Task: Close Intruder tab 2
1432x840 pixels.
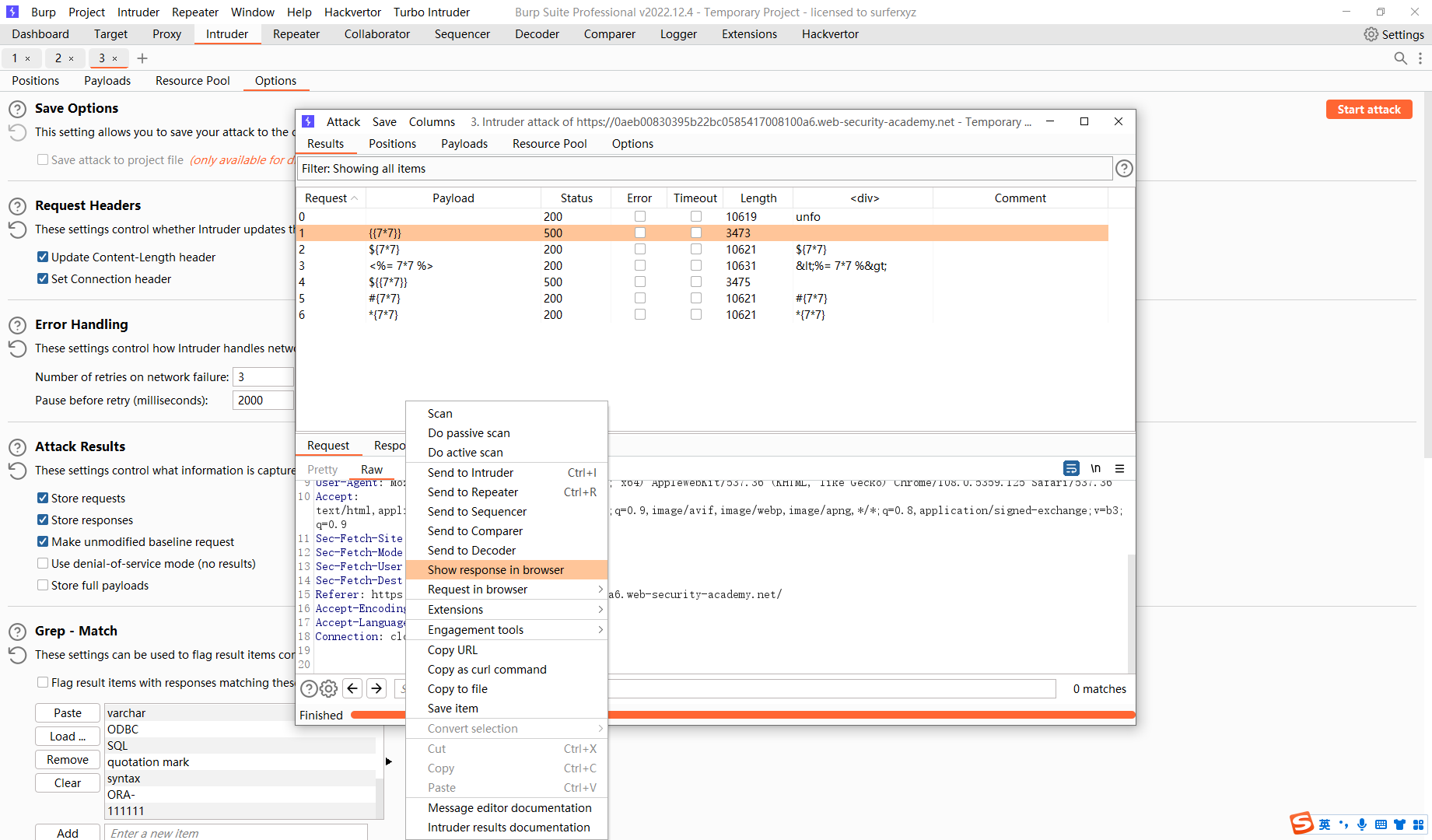Action: [x=71, y=58]
